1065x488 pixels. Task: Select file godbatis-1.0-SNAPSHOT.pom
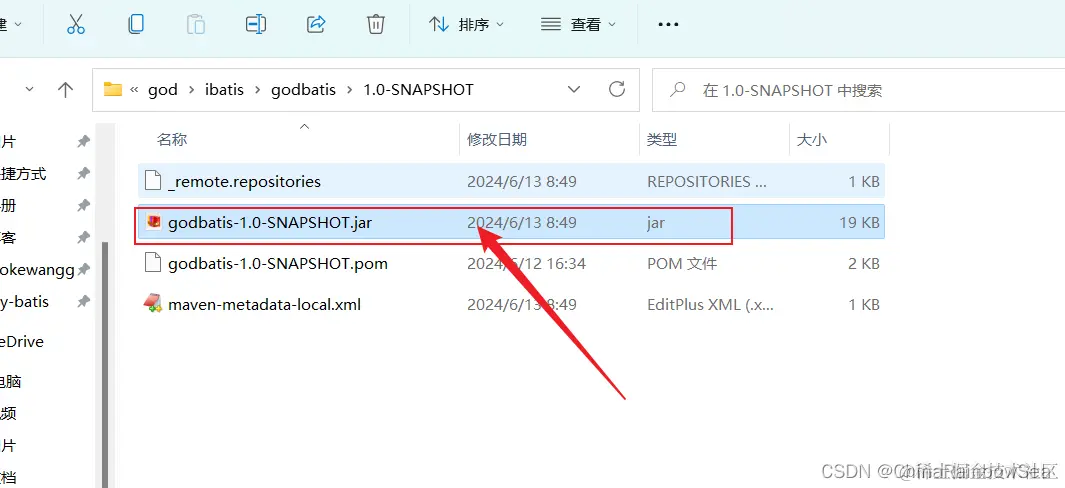pyautogui.click(x=511, y=263)
